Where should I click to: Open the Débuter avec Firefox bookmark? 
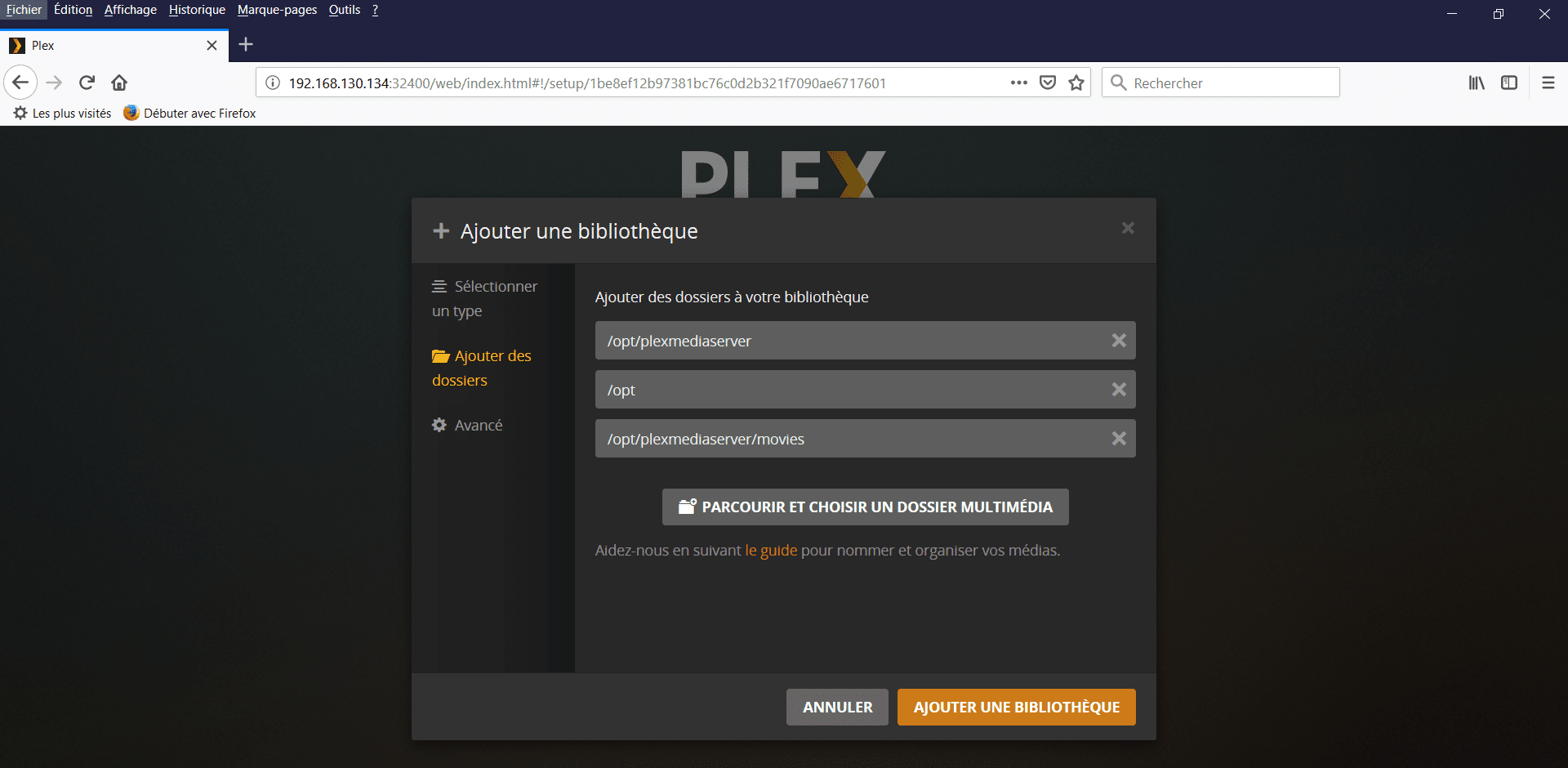(x=189, y=113)
